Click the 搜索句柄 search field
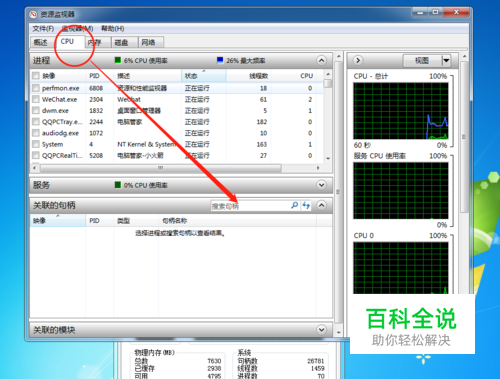The image size is (500, 379). pos(250,206)
